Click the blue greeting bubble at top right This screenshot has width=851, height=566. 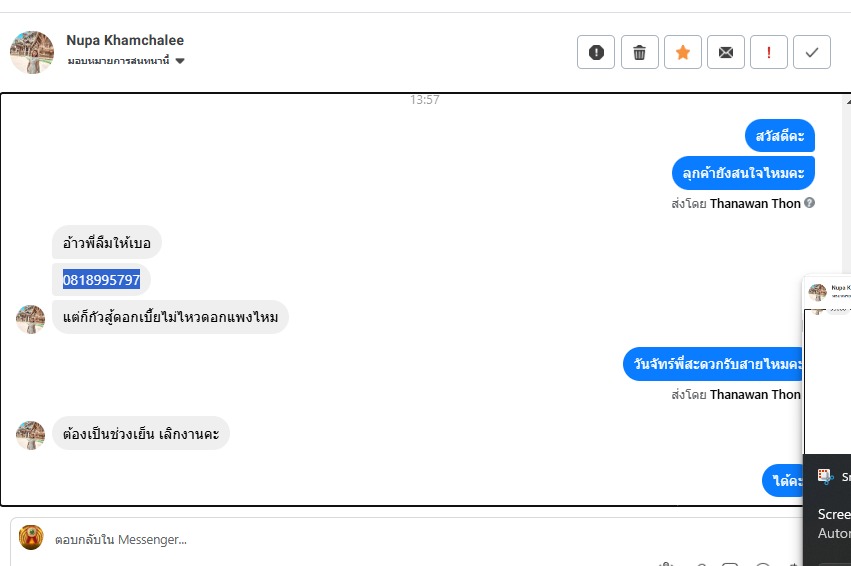(780, 136)
